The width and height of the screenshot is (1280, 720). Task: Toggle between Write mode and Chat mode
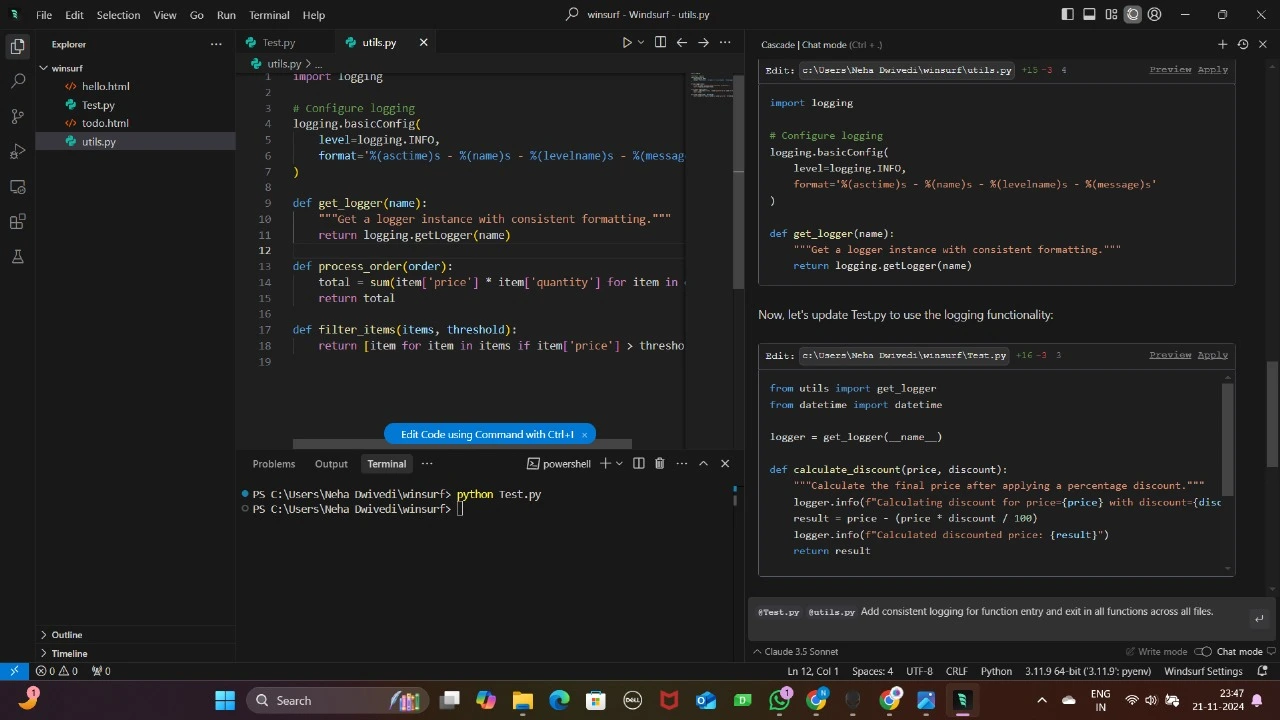(x=1203, y=652)
